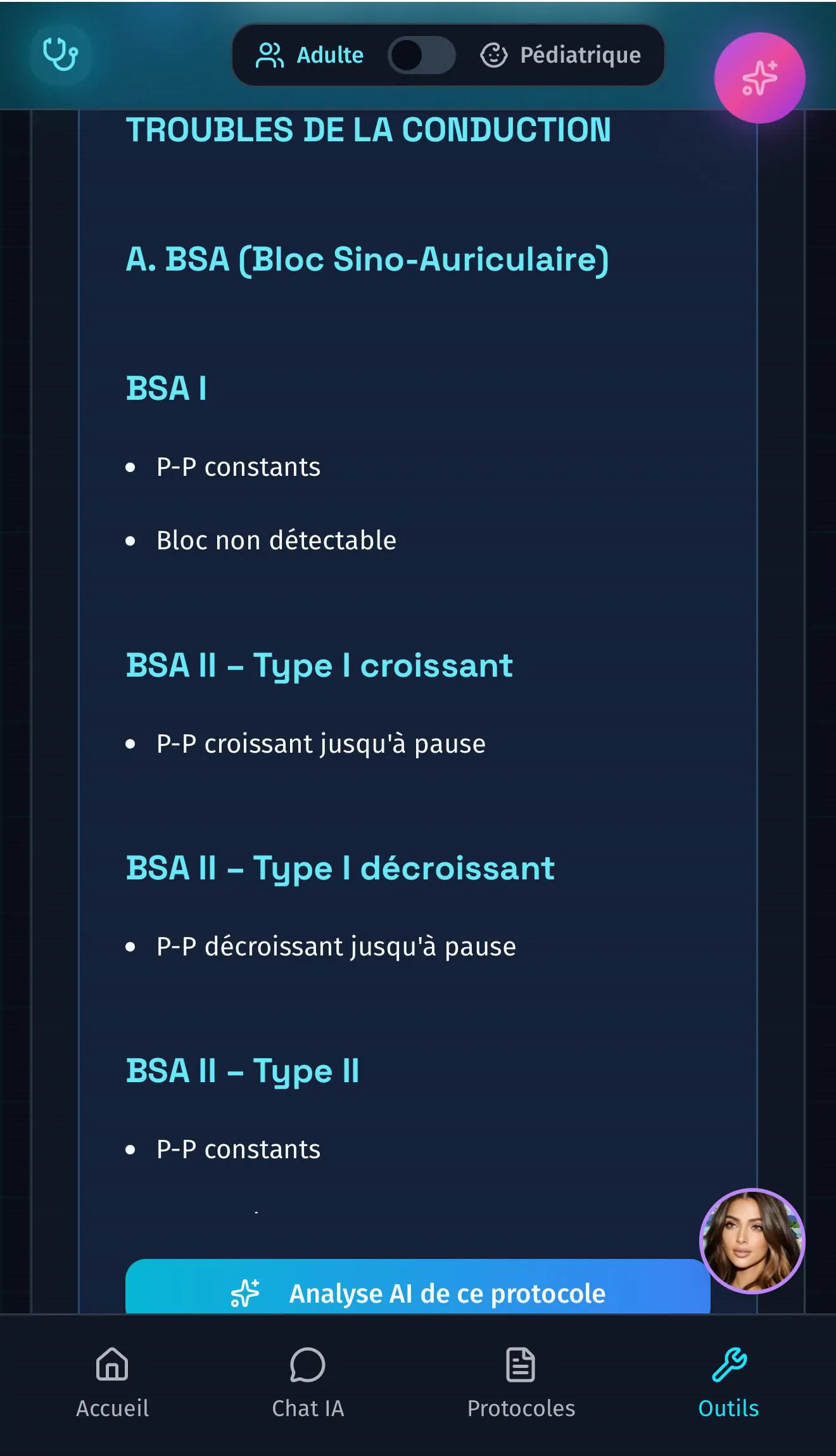Tap the house icon above Accueil
The height and width of the screenshot is (1456, 836).
pos(112,1364)
